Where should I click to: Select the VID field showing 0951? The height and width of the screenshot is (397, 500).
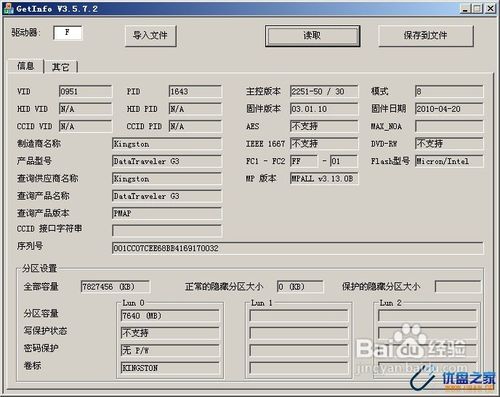click(85, 91)
